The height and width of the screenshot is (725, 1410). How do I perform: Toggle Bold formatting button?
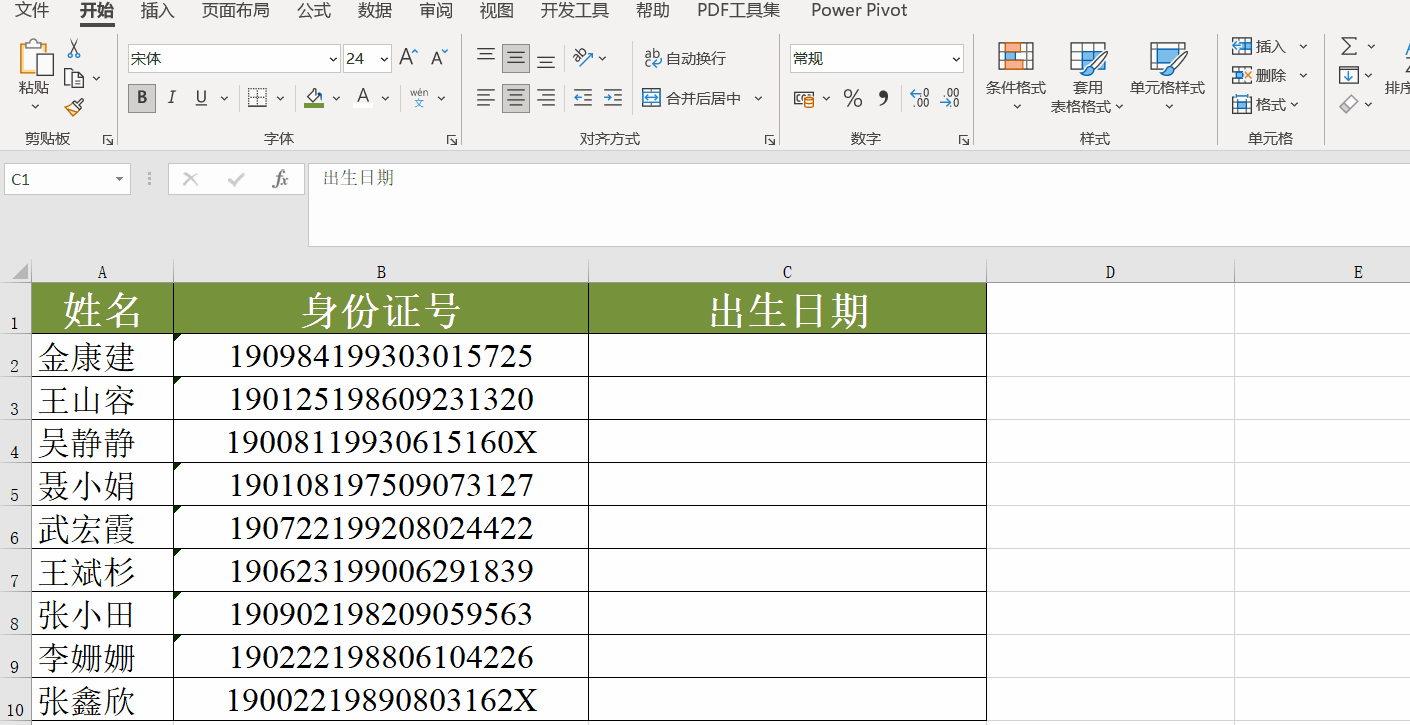click(x=142, y=98)
